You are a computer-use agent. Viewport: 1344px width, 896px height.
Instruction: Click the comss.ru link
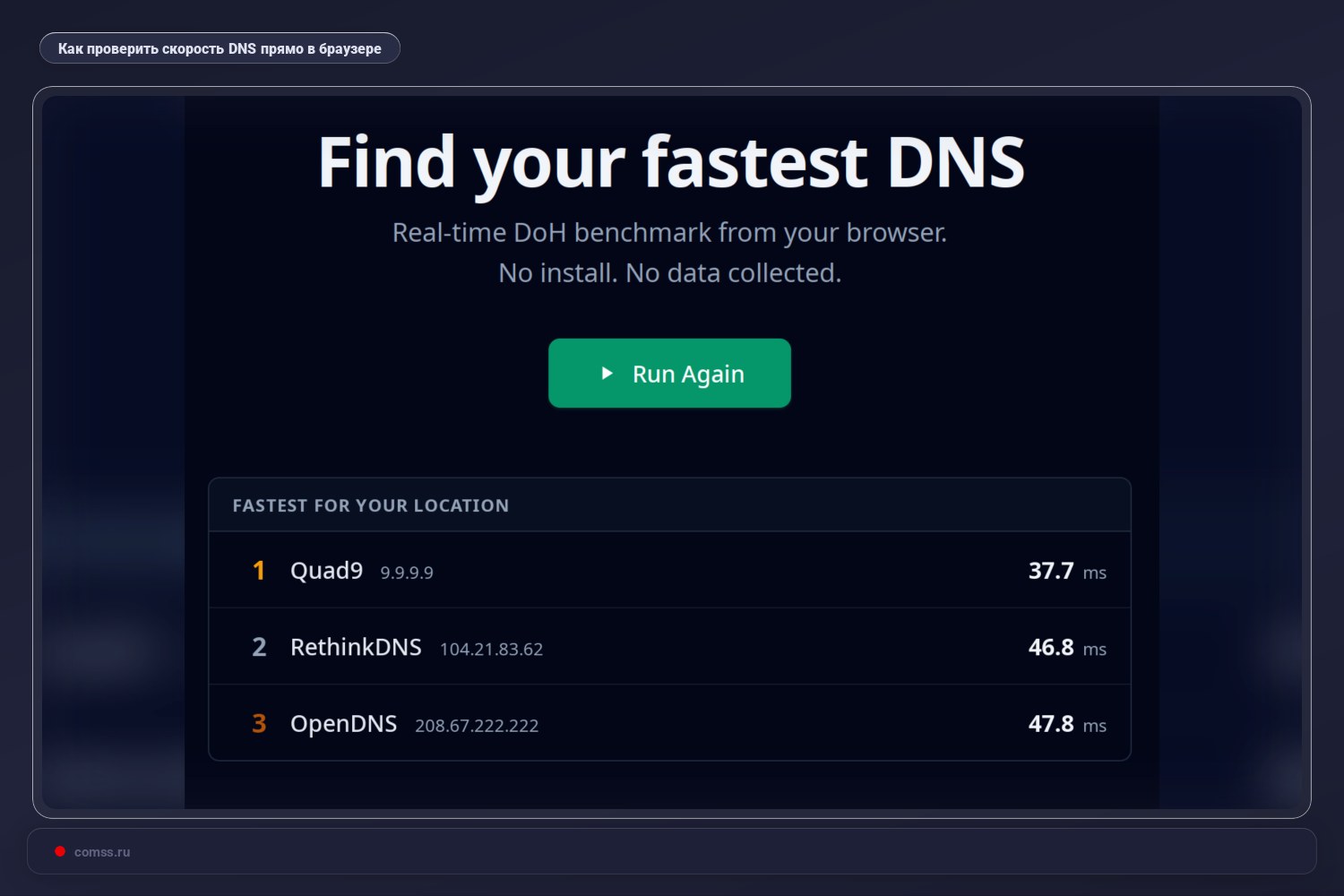point(102,851)
